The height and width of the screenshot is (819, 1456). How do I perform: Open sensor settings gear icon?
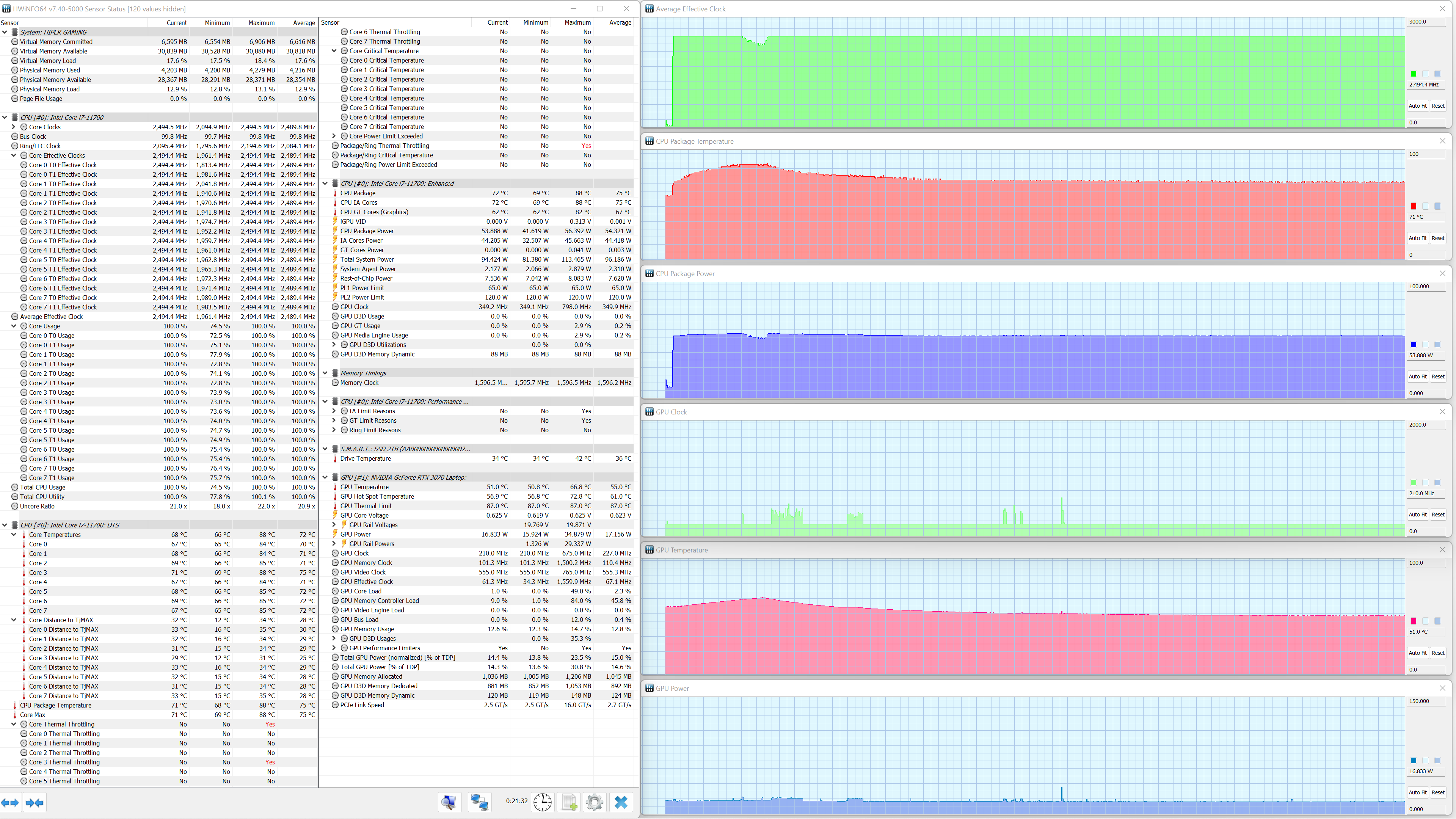(x=594, y=802)
